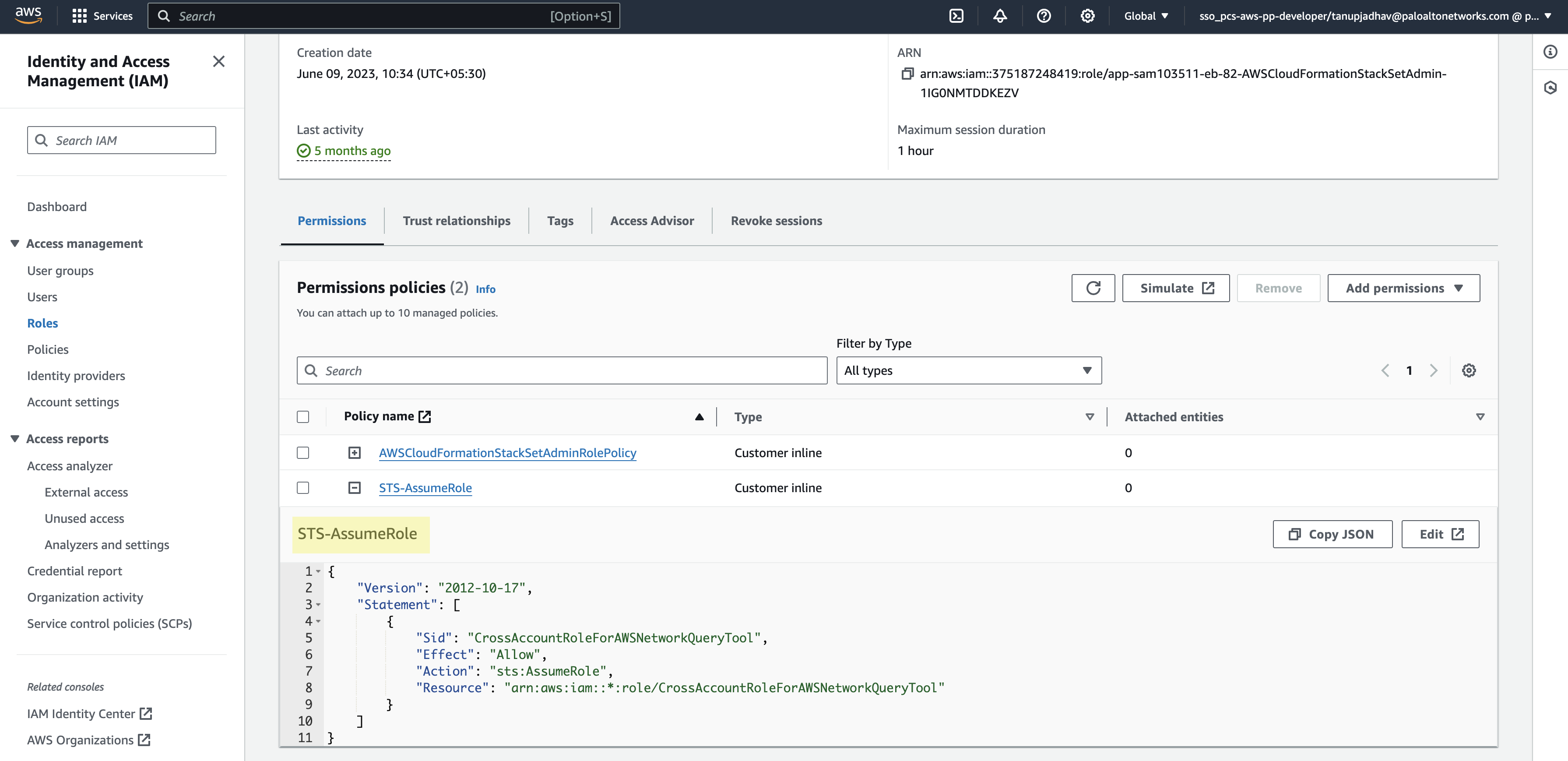Open AWS Organizations related console

click(88, 740)
